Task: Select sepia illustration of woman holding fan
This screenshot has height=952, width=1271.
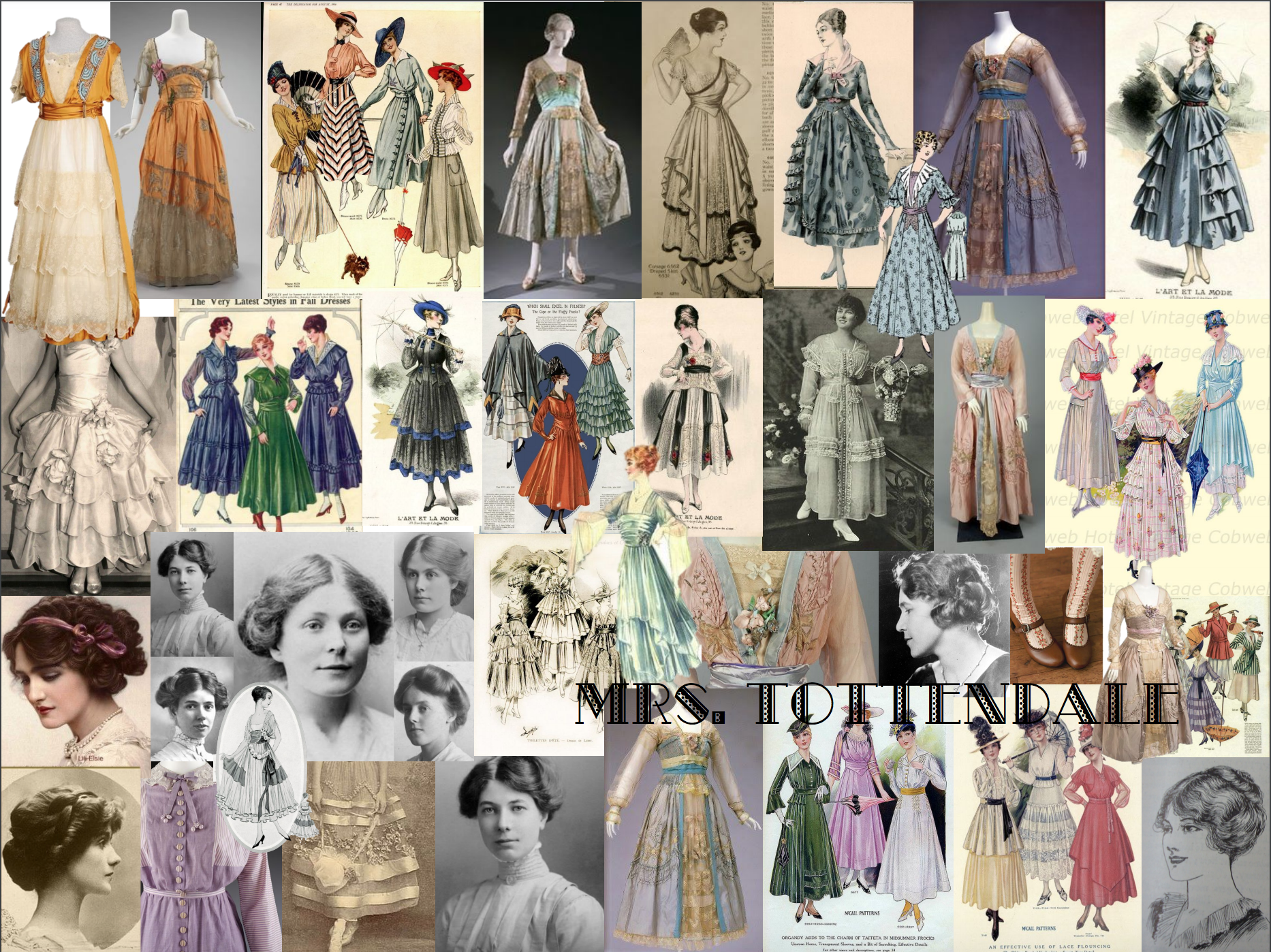Action: click(x=707, y=150)
